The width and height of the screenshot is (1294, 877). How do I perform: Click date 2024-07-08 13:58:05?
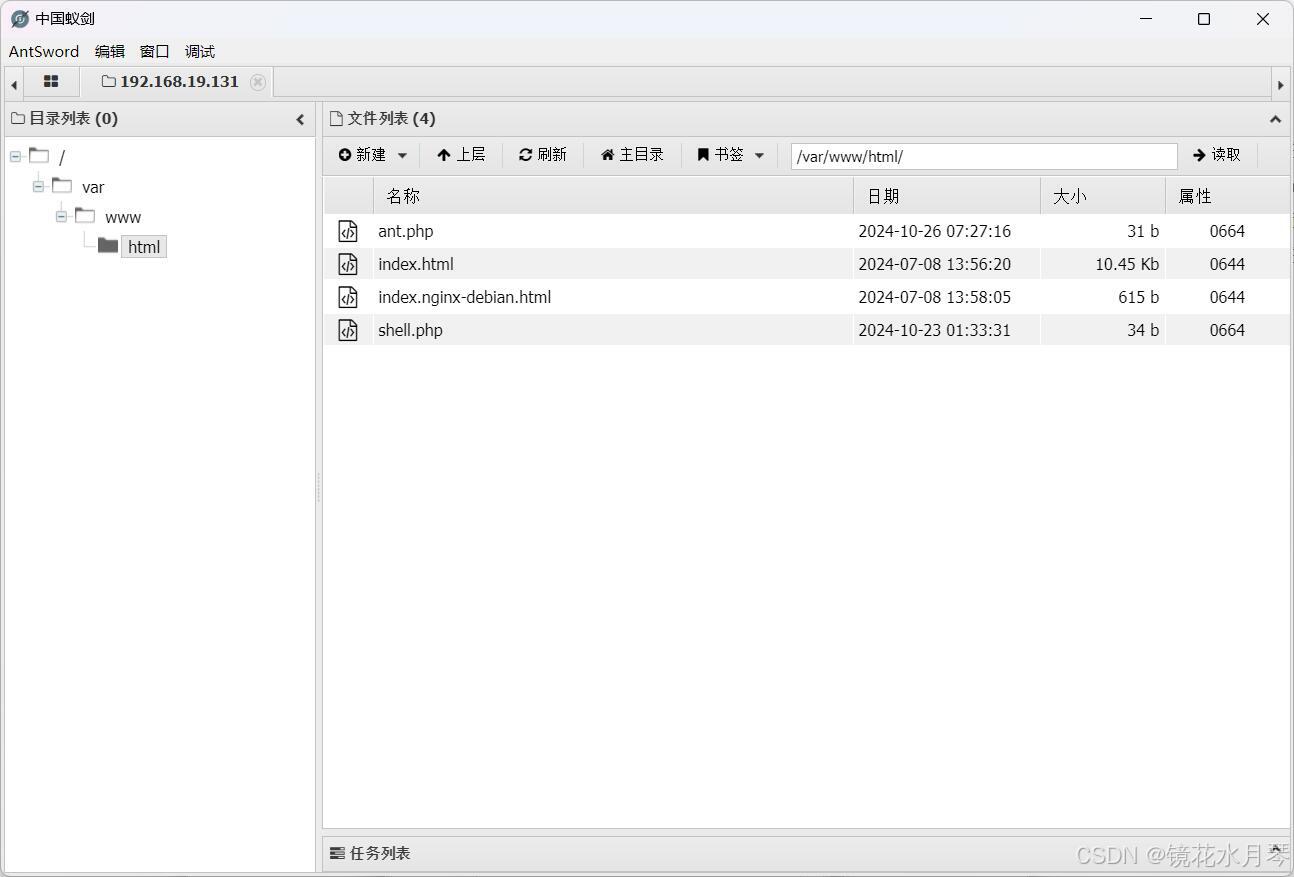pyautogui.click(x=935, y=297)
